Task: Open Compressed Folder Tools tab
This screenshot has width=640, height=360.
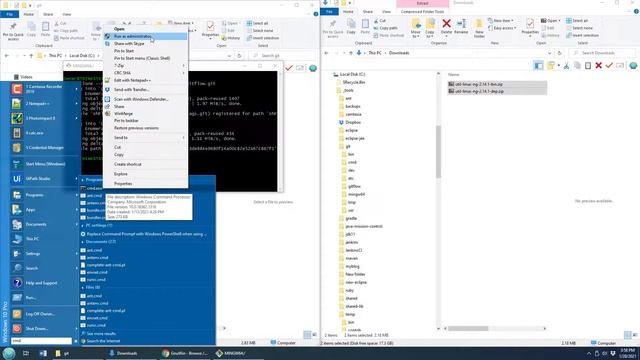Action: click(422, 11)
